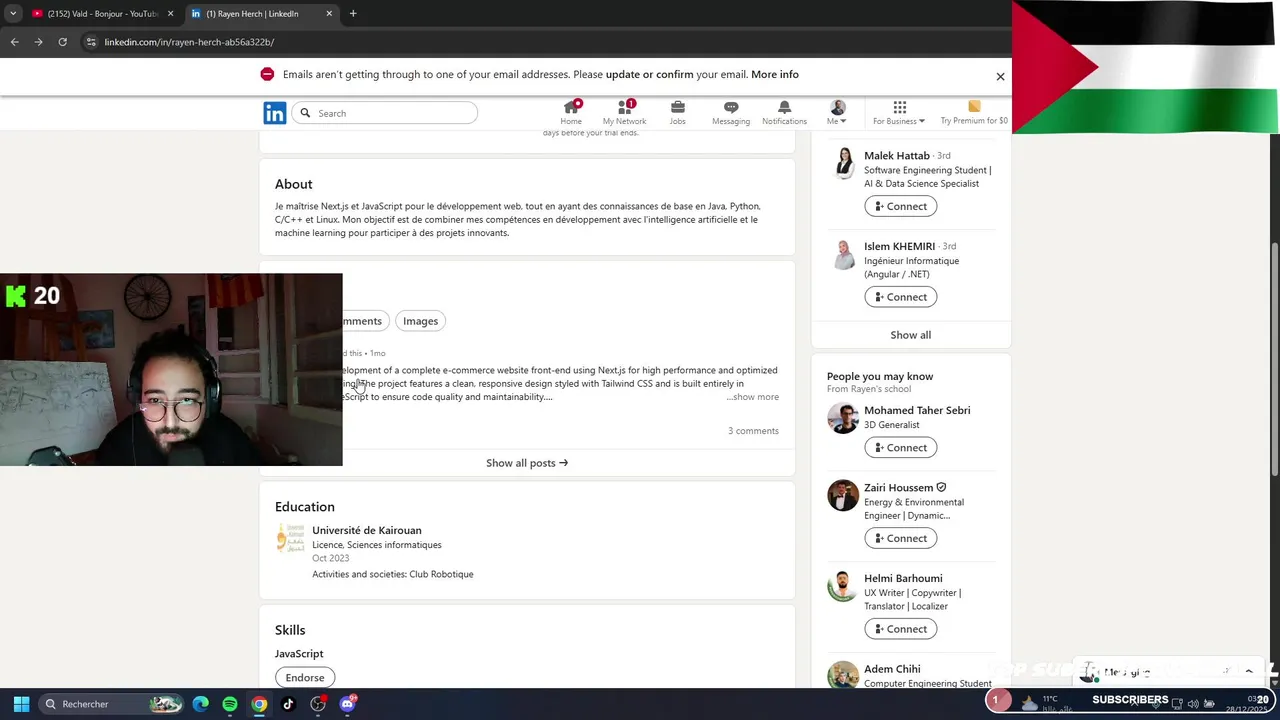The width and height of the screenshot is (1280, 720).
Task: Go forward with the browser forward arrow
Action: pos(38,42)
